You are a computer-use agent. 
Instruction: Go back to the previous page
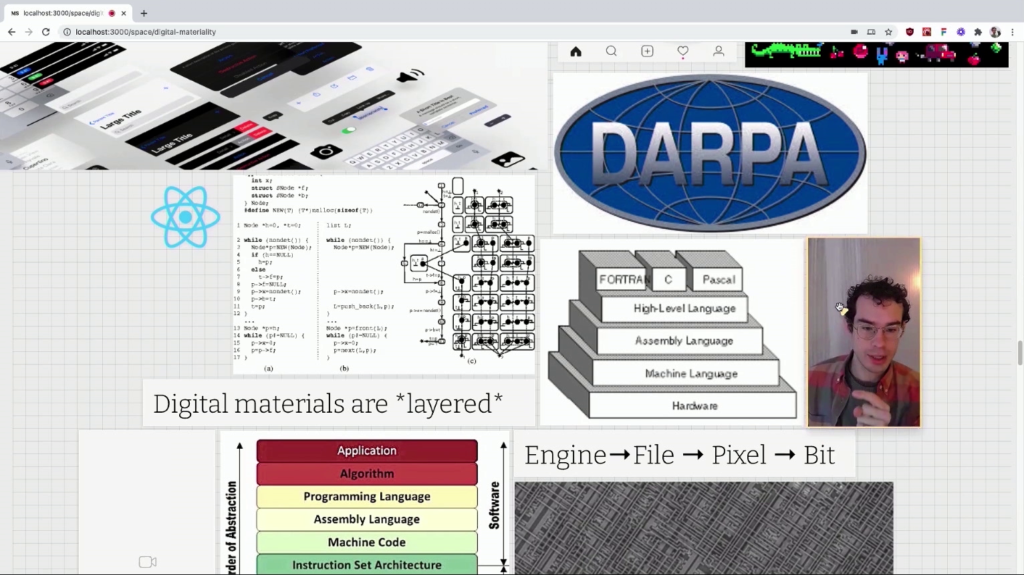click(x=11, y=31)
